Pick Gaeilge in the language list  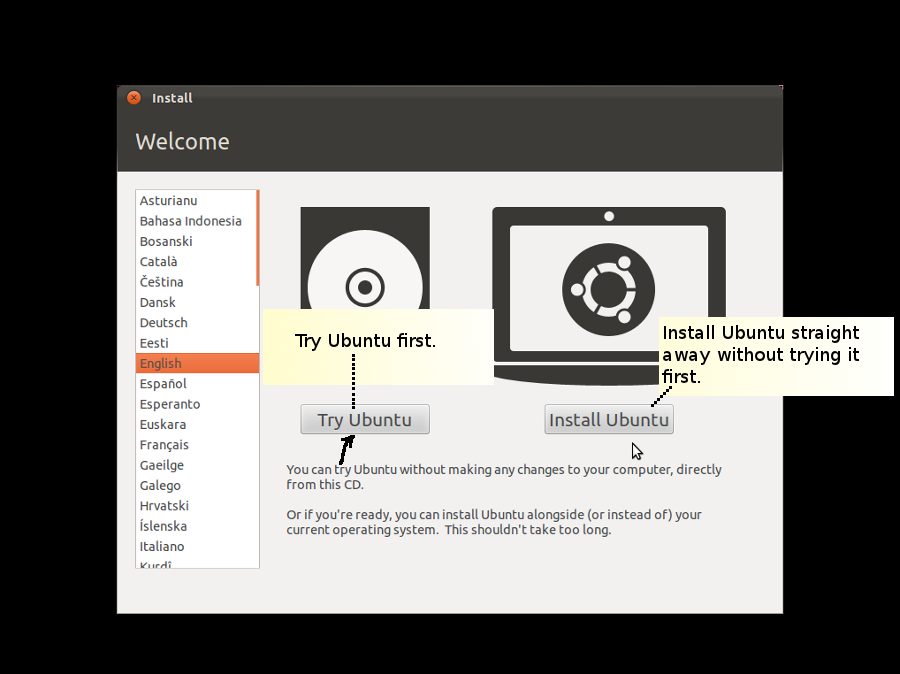tap(197, 465)
